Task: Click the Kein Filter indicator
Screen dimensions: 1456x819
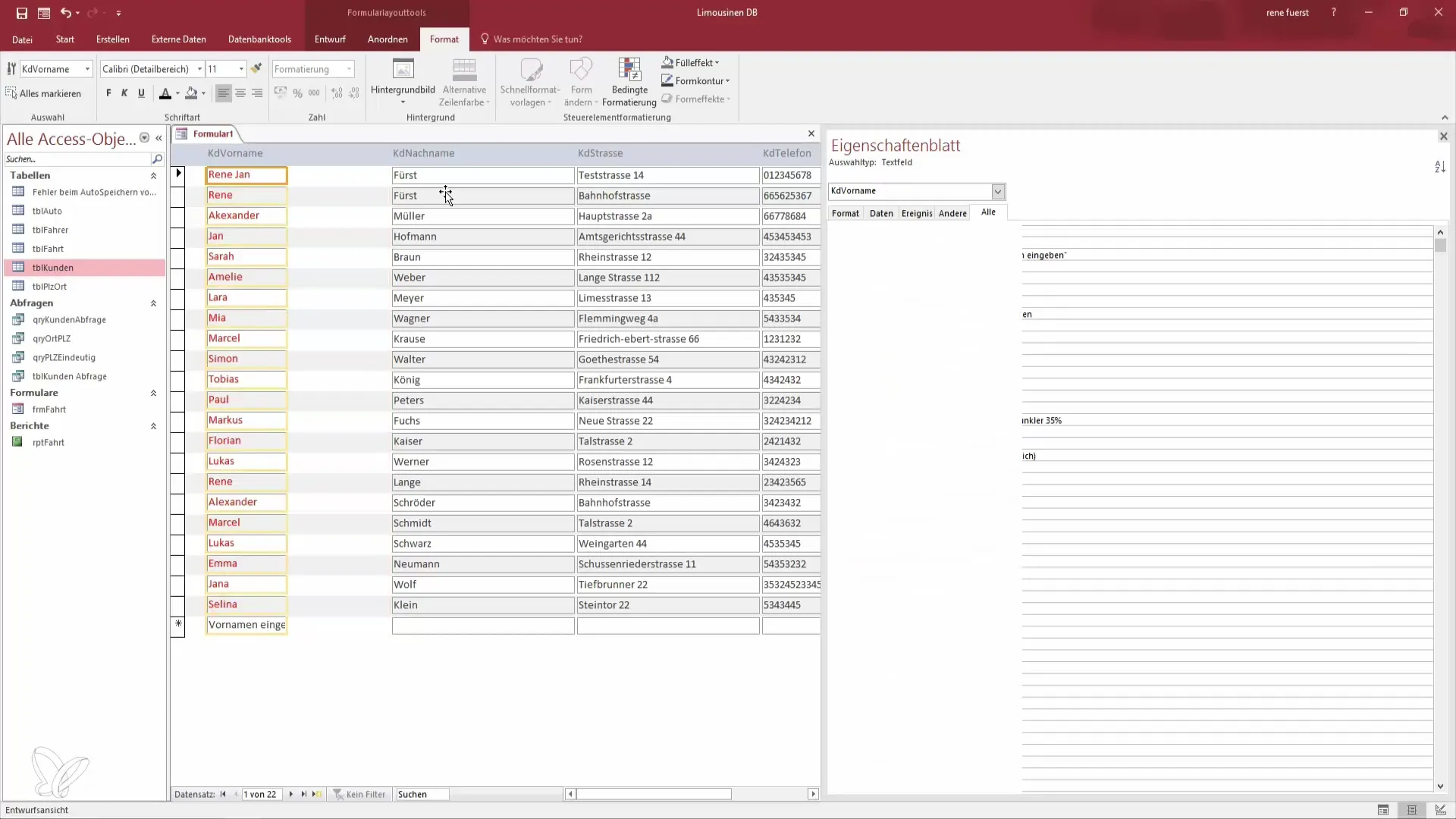Action: [359, 794]
